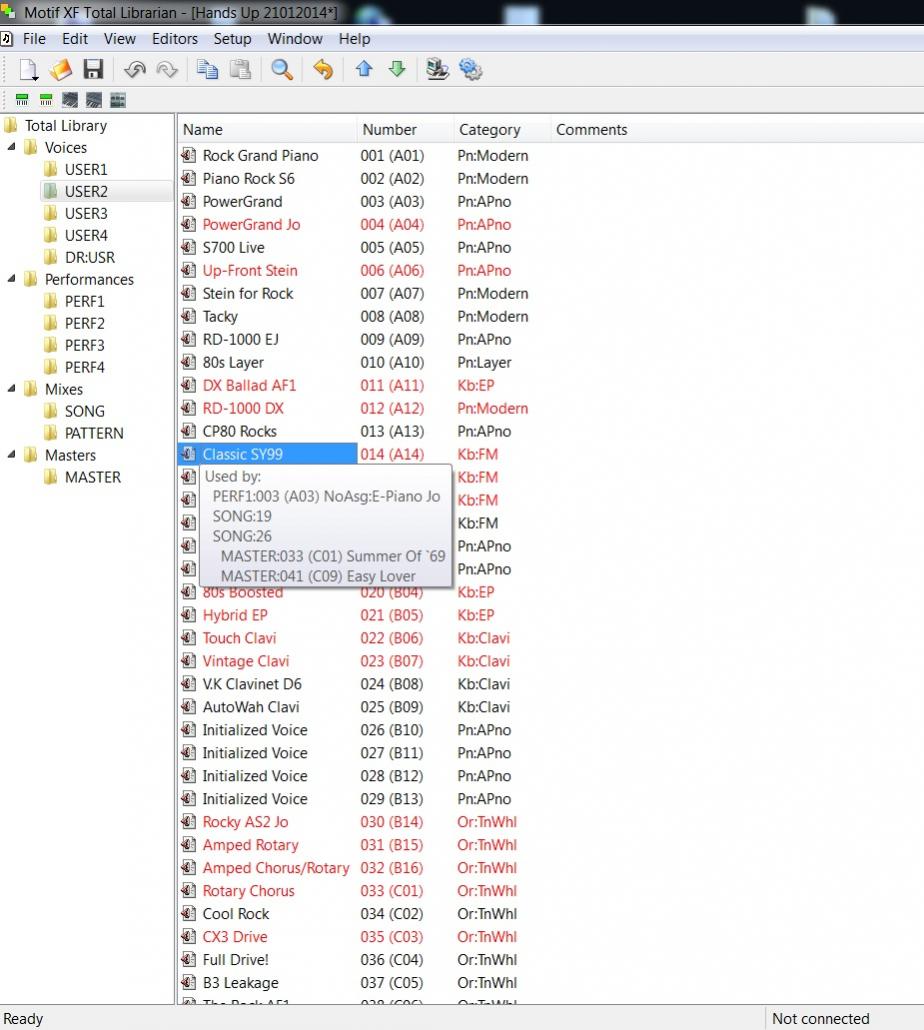The width and height of the screenshot is (924, 1030).
Task: Select PERF3 in Performances
Action: pyautogui.click(x=84, y=345)
